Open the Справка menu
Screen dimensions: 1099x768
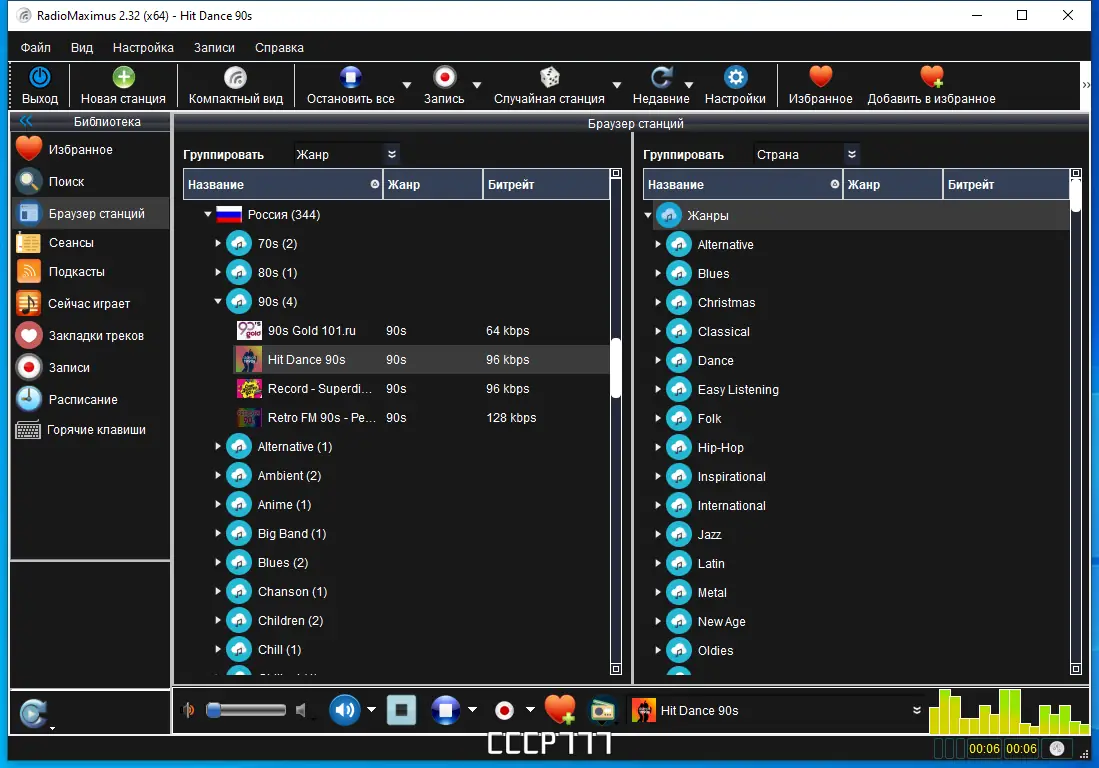pos(279,48)
